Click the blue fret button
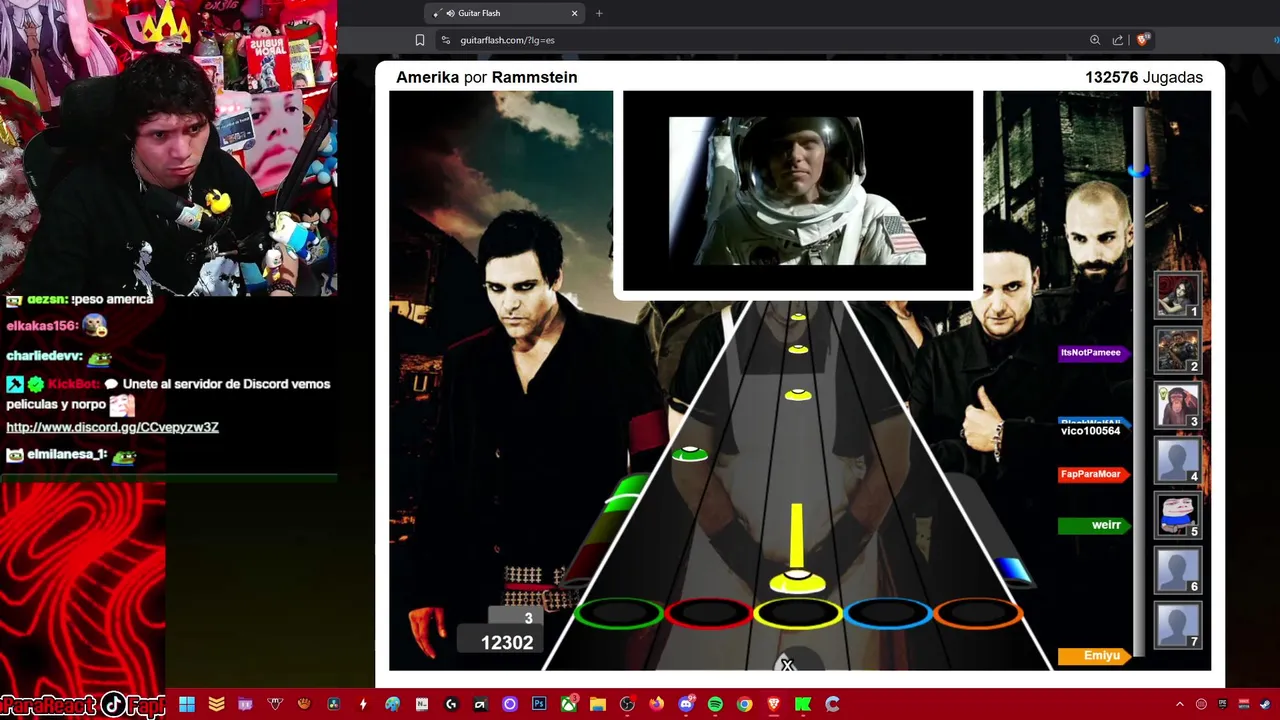 tap(888, 613)
